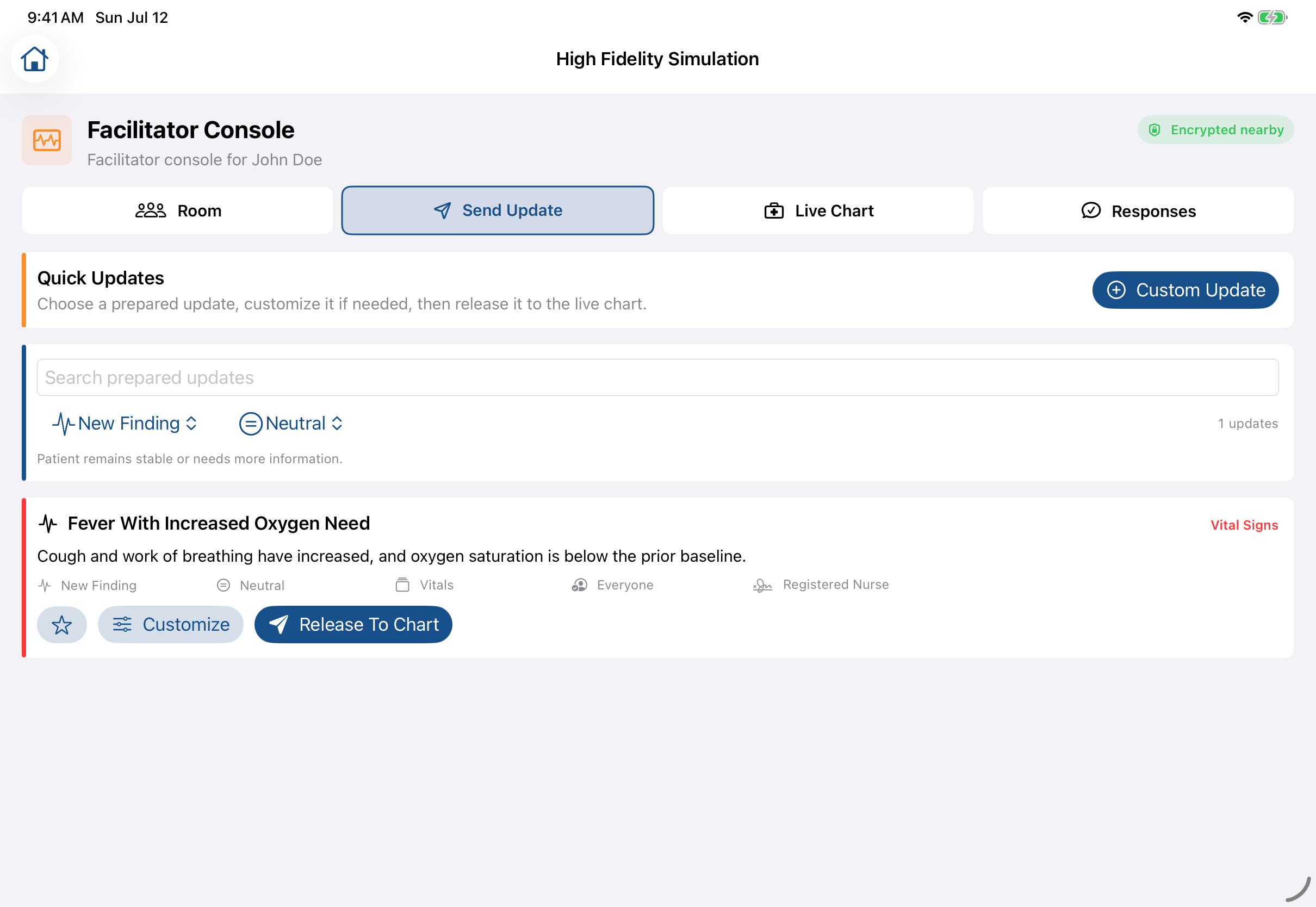Release fever update to chart
The image size is (1316, 907).
[353, 625]
